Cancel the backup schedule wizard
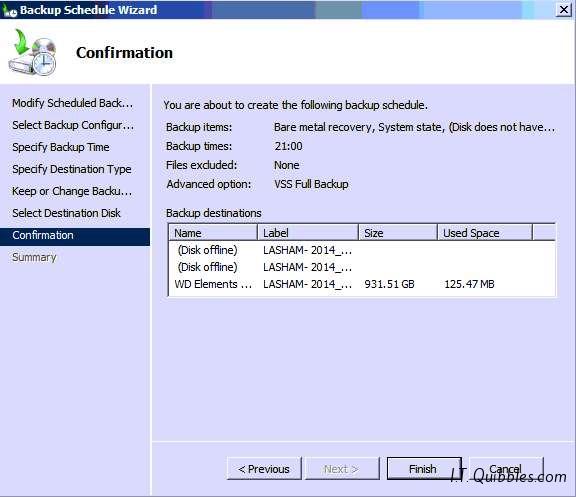 pyautogui.click(x=506, y=469)
